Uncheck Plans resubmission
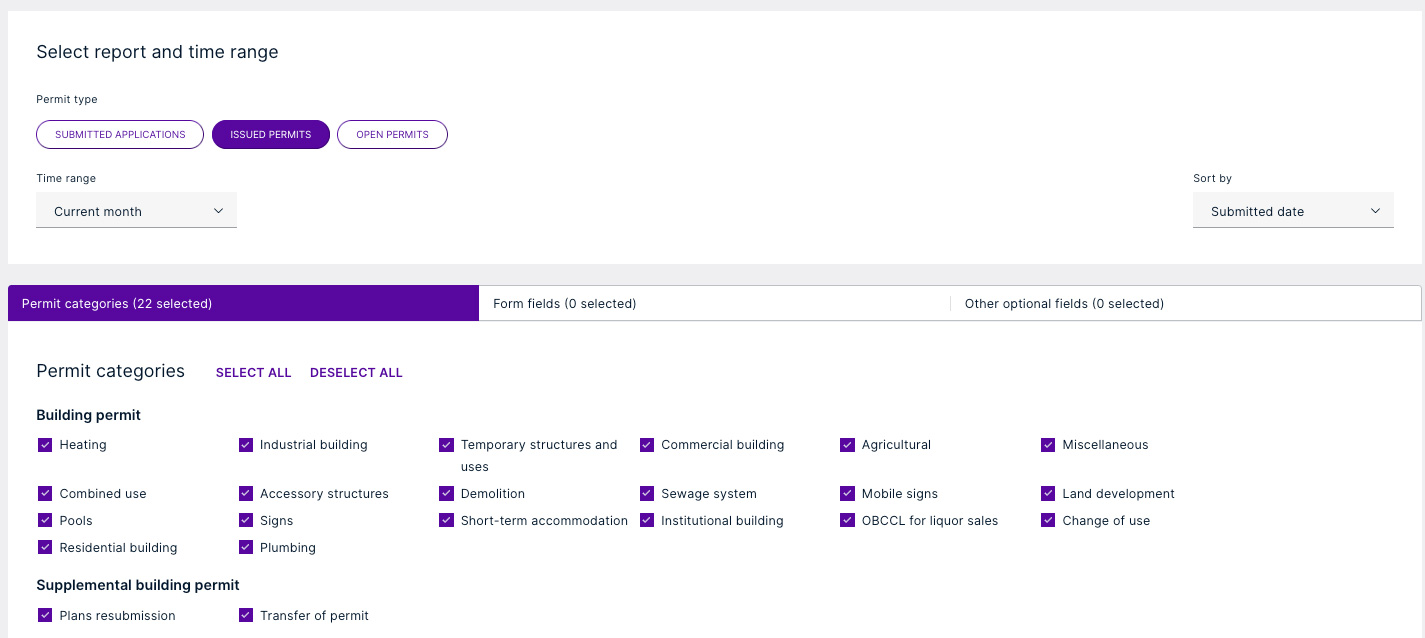 pyautogui.click(x=45, y=615)
